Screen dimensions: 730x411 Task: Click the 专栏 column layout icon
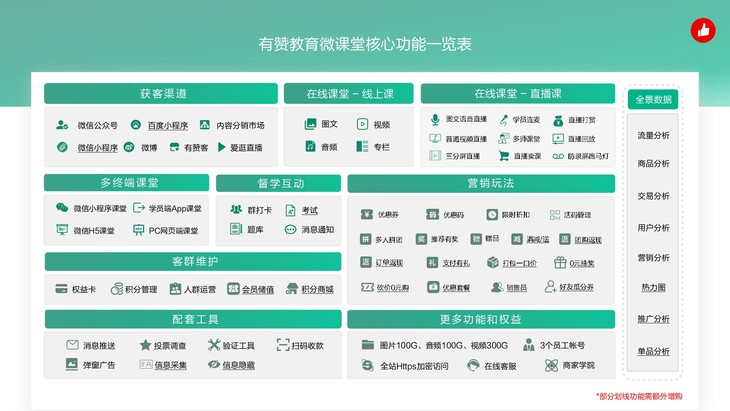click(362, 146)
